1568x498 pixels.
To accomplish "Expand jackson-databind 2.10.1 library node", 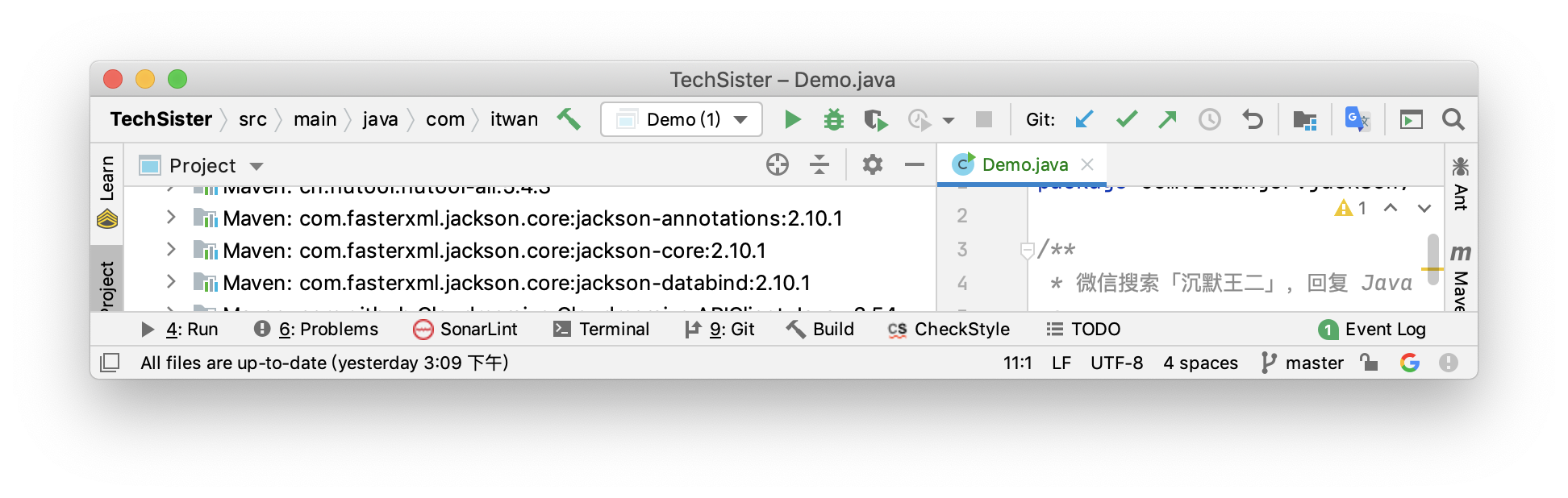I will point(171,282).
